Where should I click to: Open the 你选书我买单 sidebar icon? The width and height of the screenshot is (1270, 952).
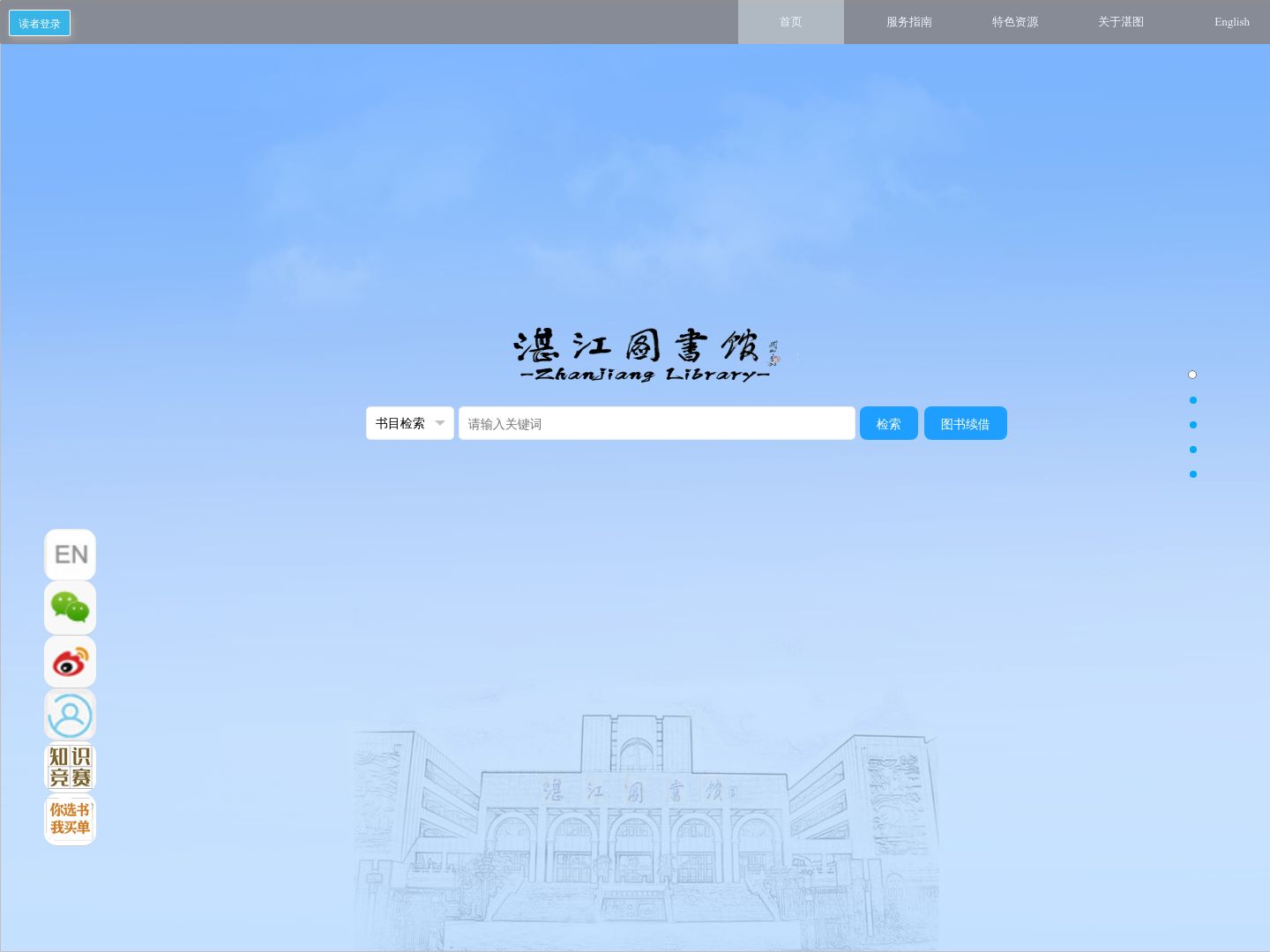click(x=71, y=819)
